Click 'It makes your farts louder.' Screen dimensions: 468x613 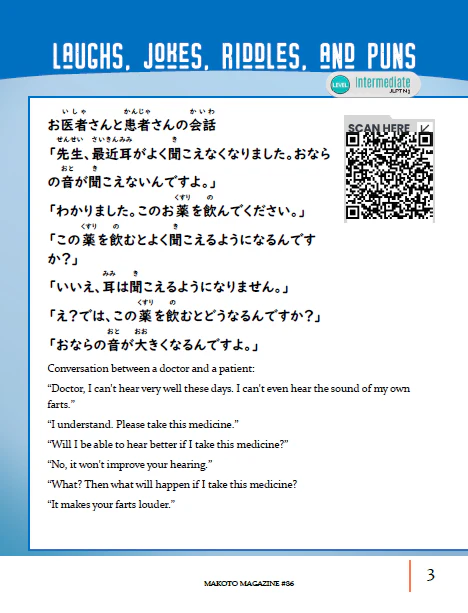point(111,505)
